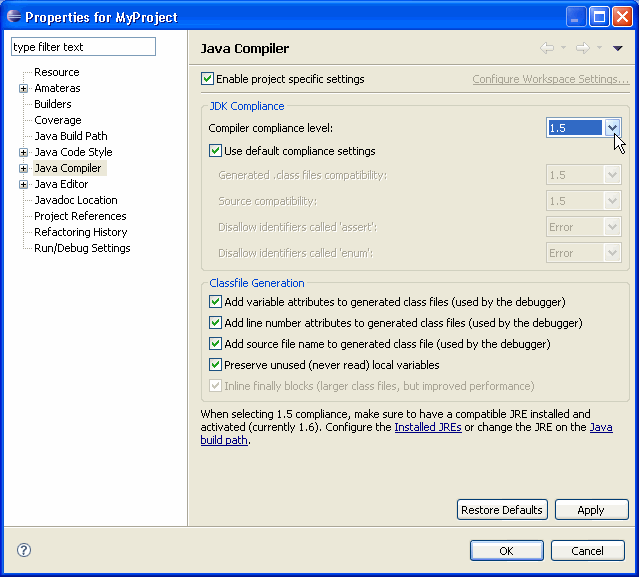Image resolution: width=639 pixels, height=577 pixels.
Task: Toggle Add line number attributes checkbox
Action: coord(215,323)
